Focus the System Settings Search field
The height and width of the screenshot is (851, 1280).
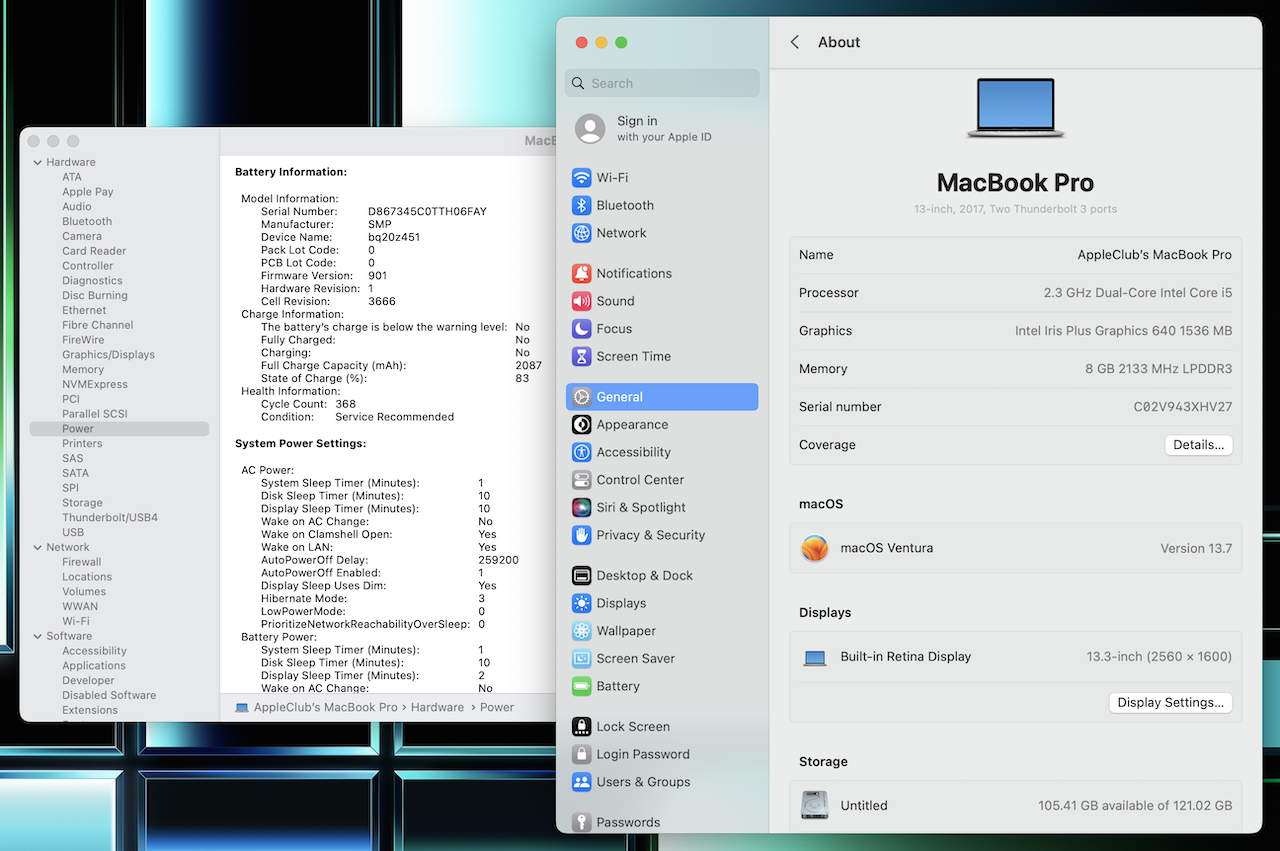coord(662,83)
